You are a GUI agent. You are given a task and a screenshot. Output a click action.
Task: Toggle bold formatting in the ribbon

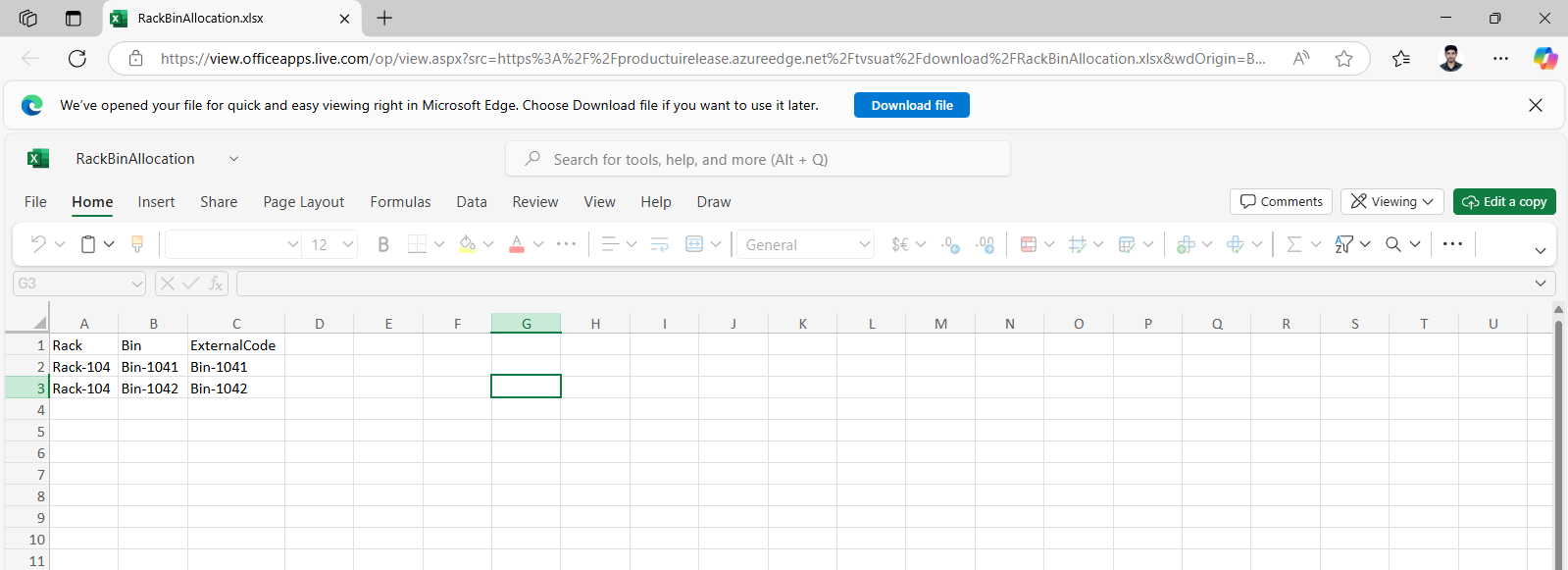383,244
